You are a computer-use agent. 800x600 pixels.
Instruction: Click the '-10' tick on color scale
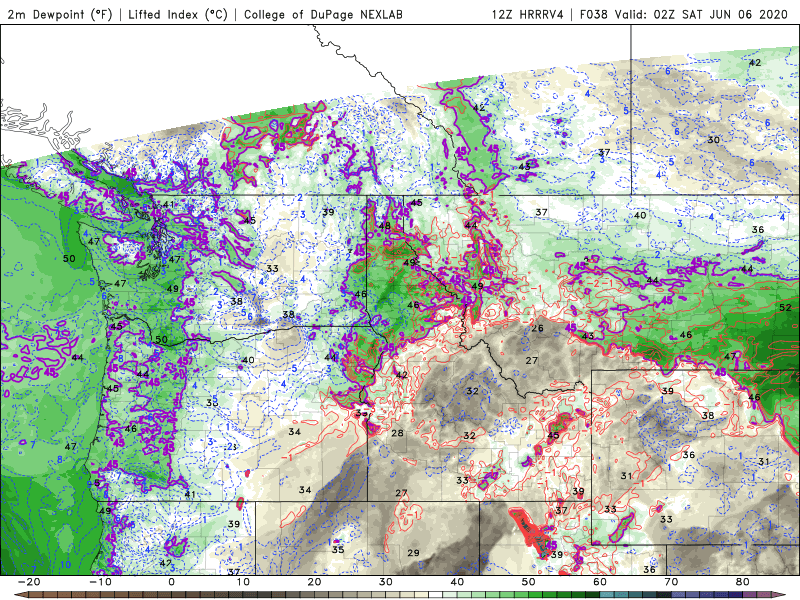tap(100, 582)
